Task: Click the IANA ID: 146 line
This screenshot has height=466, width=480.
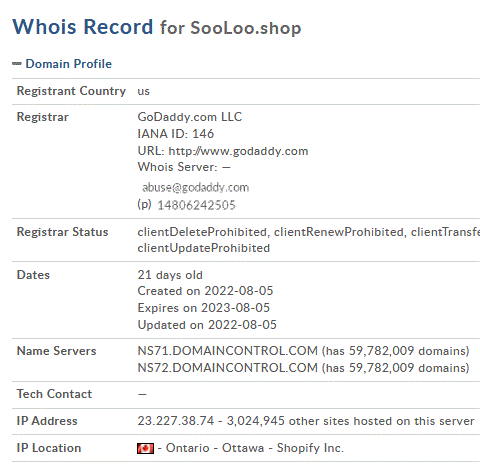Action: 176,134
